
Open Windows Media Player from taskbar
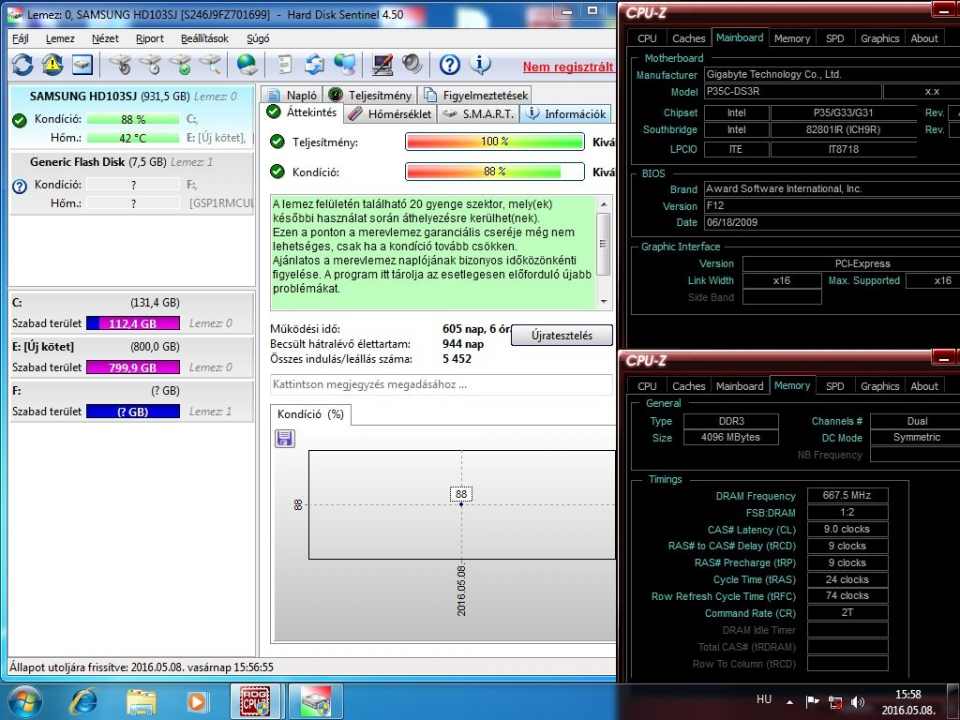(197, 702)
